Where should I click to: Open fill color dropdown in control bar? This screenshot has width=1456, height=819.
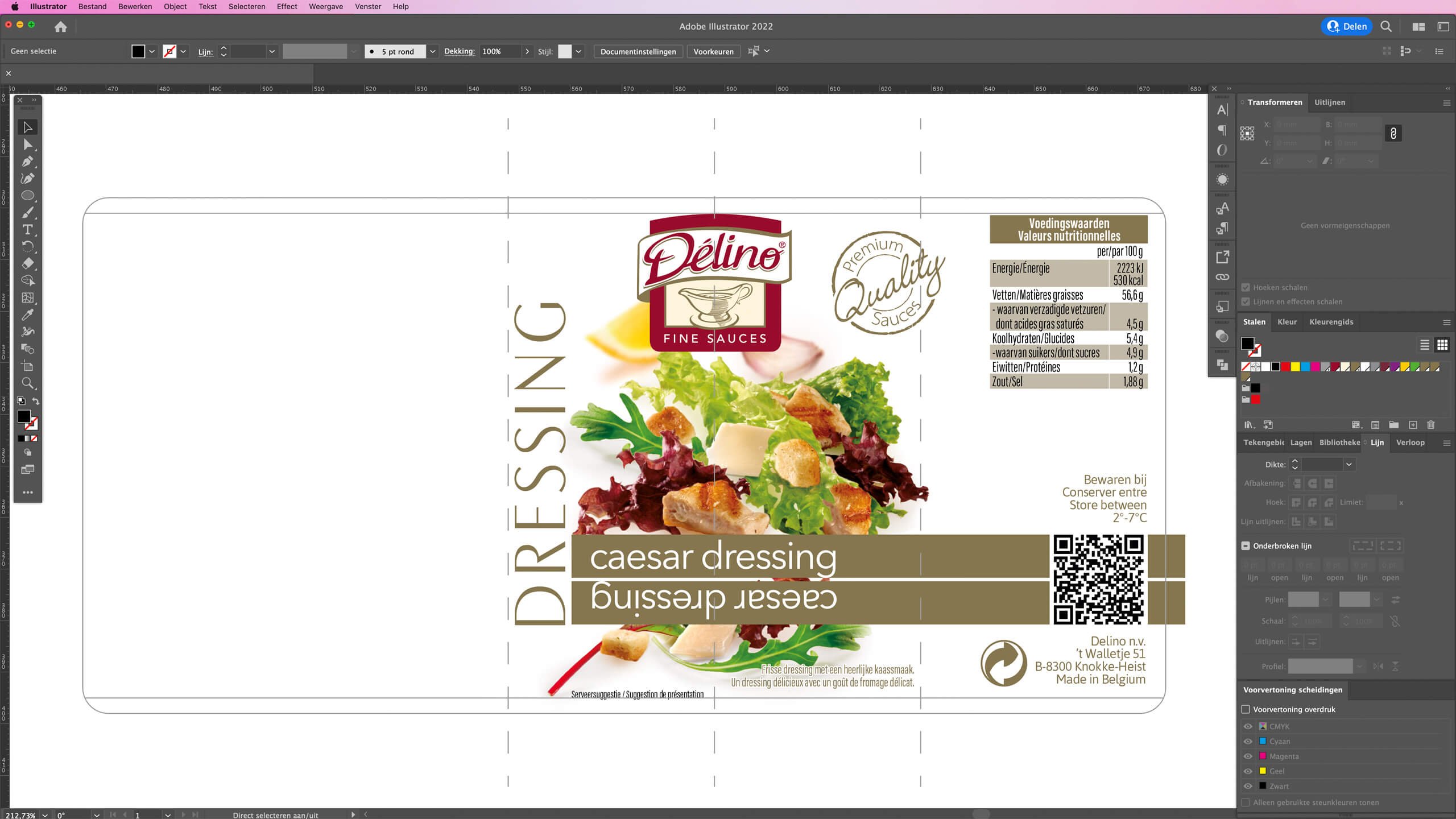pyautogui.click(x=152, y=52)
